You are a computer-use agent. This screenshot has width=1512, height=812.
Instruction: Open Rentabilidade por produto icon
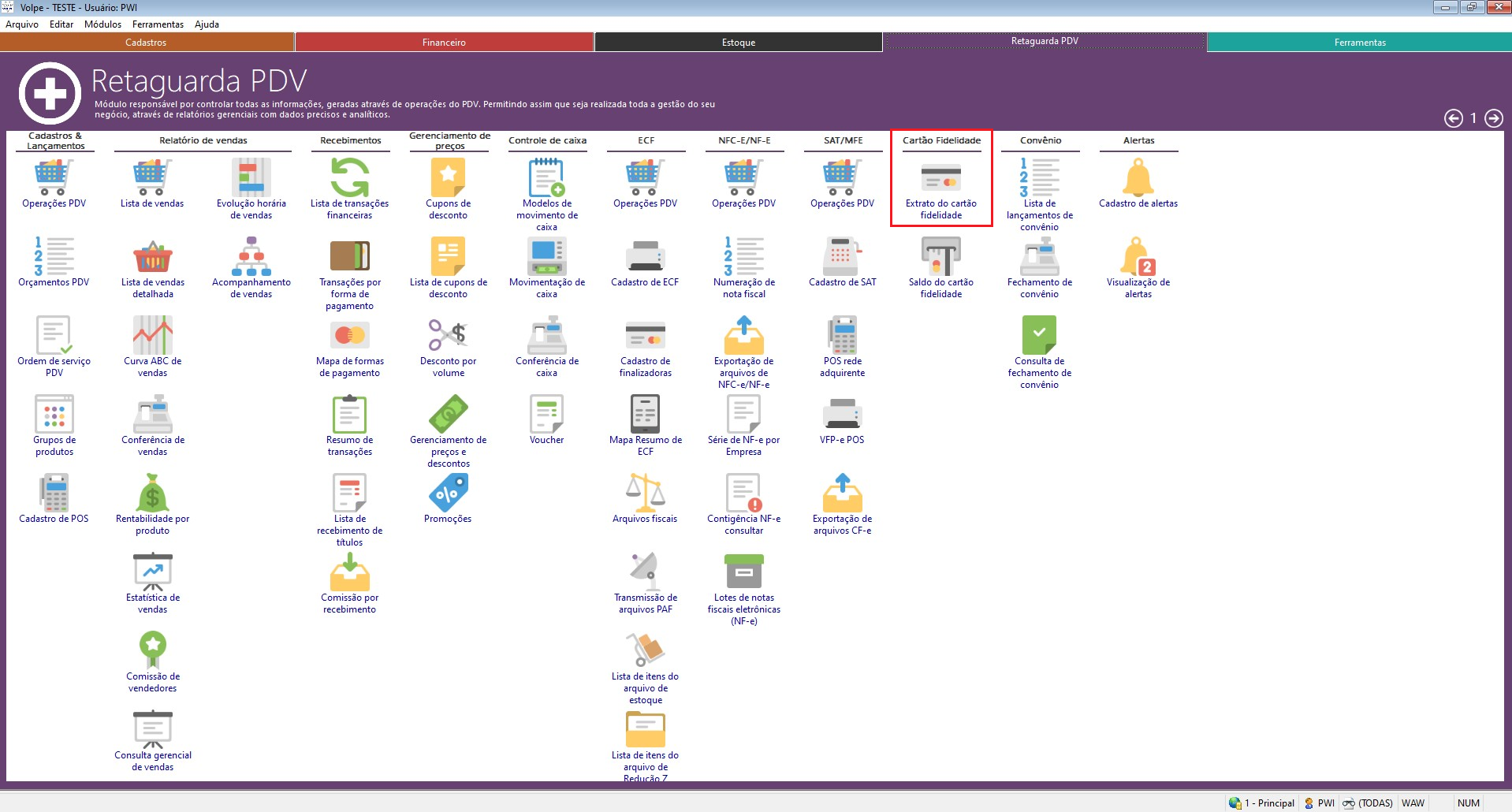tap(152, 494)
